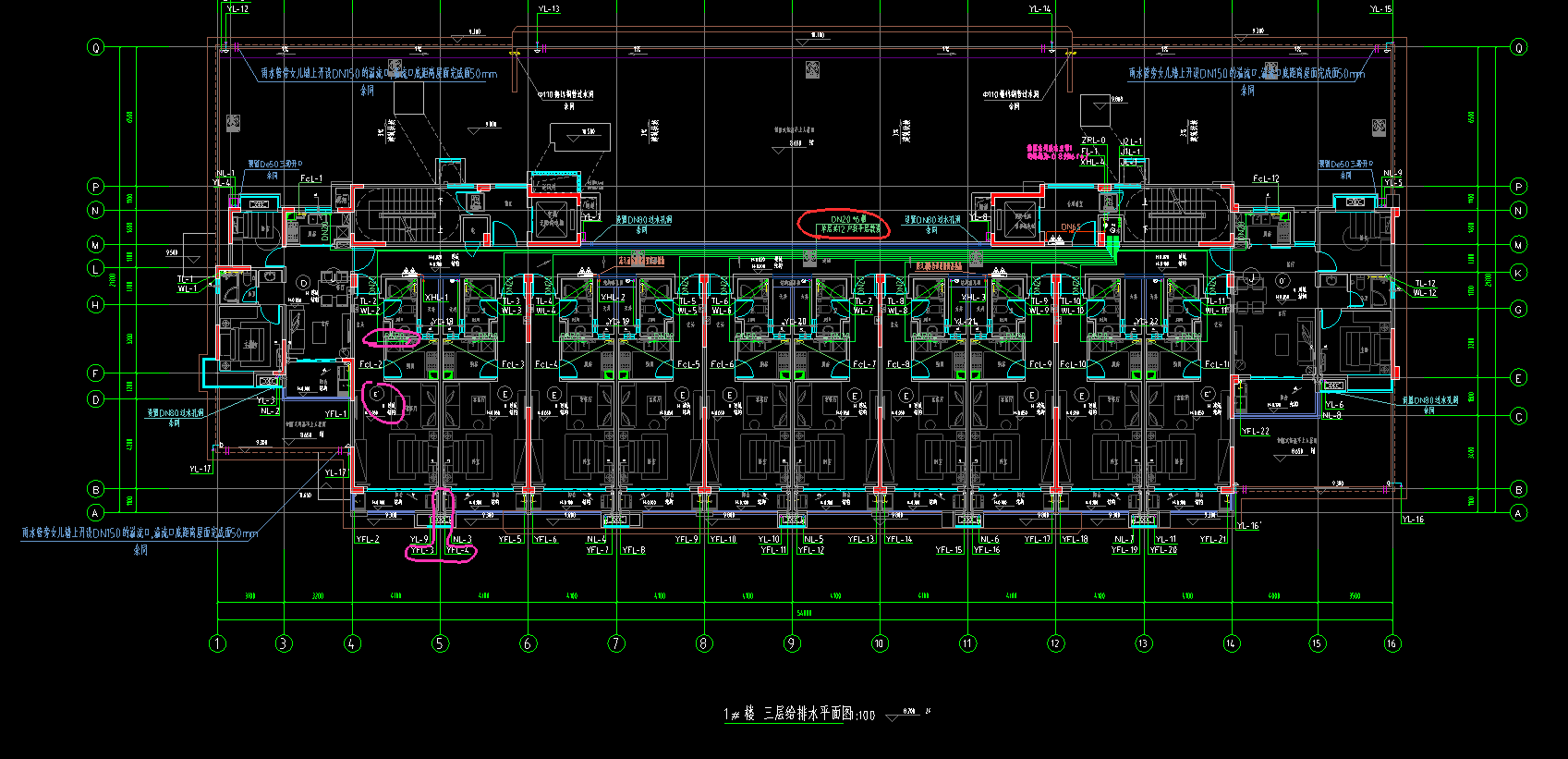Click grid axis bubble 14 at the bottom
Screen dimensions: 1568x759
(x=1232, y=643)
